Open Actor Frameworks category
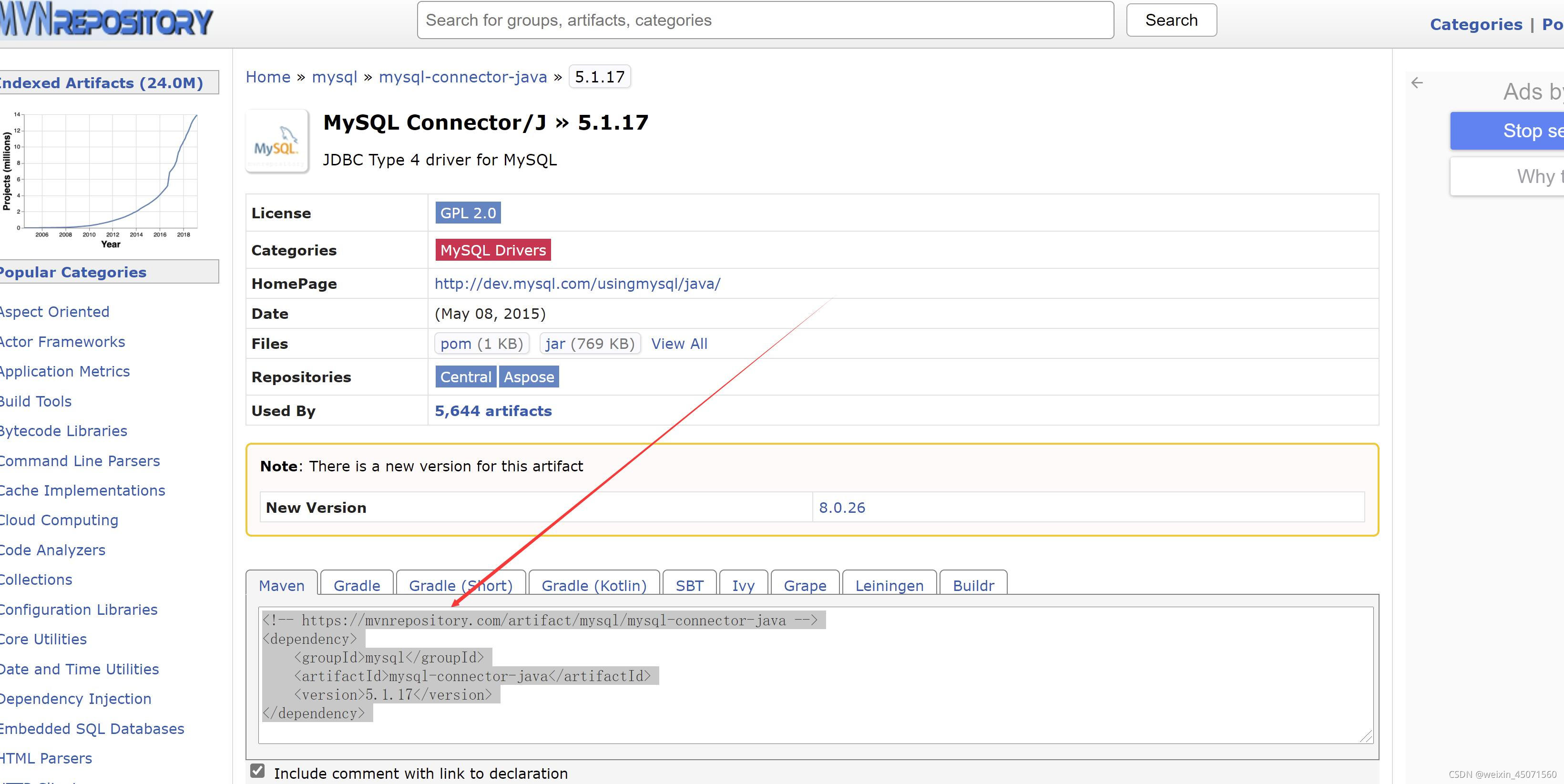This screenshot has width=1564, height=784. point(62,342)
